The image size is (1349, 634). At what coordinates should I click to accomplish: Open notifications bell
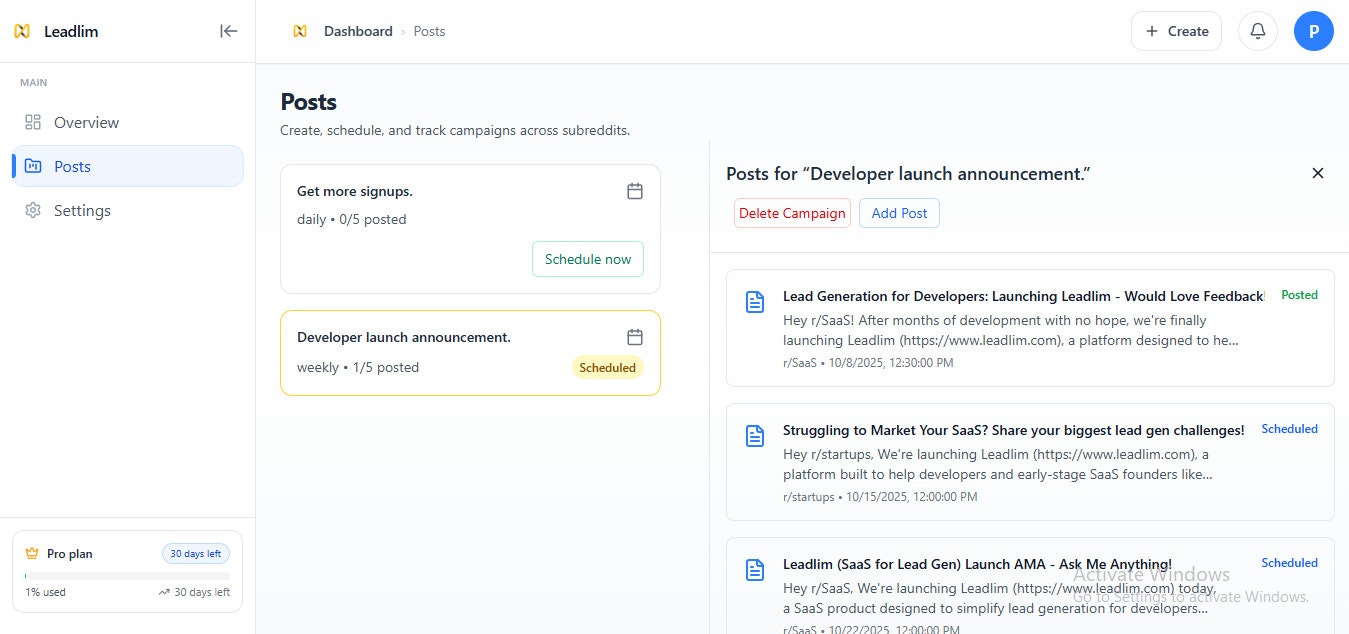pos(1258,31)
